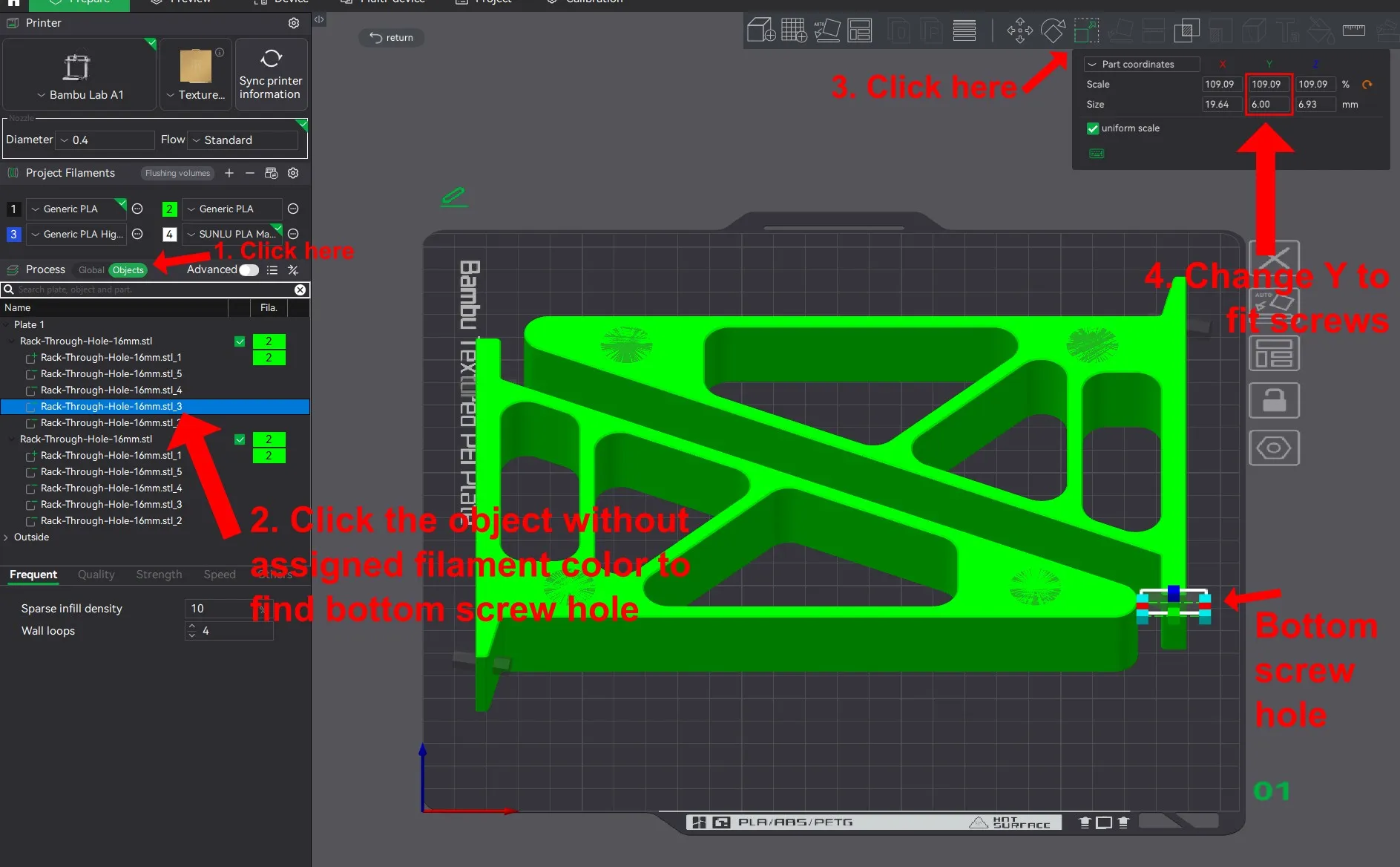Add a filament with the plus icon
This screenshot has width=1400, height=867.
pos(229,173)
